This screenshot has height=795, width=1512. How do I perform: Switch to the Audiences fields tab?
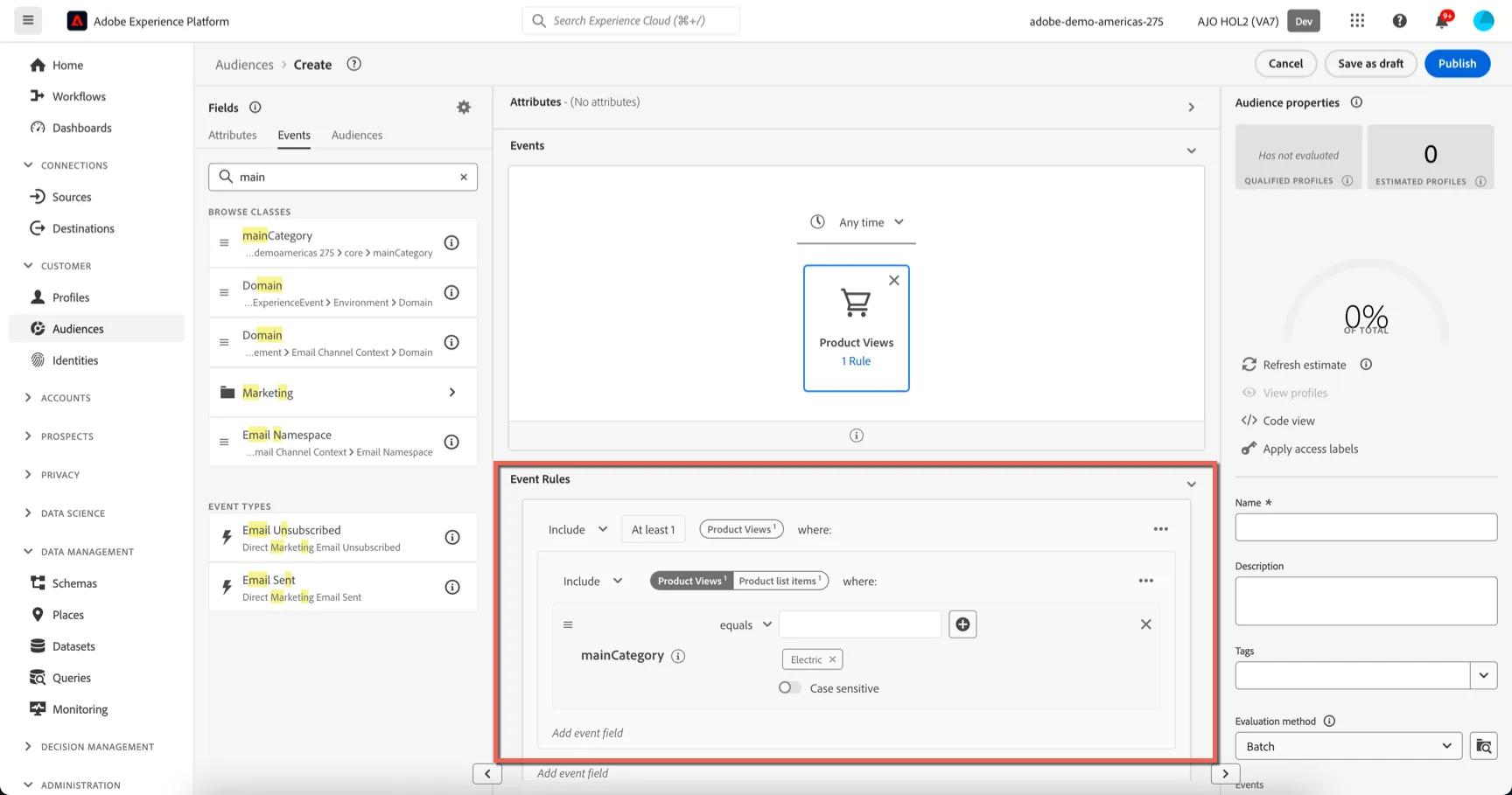357,135
